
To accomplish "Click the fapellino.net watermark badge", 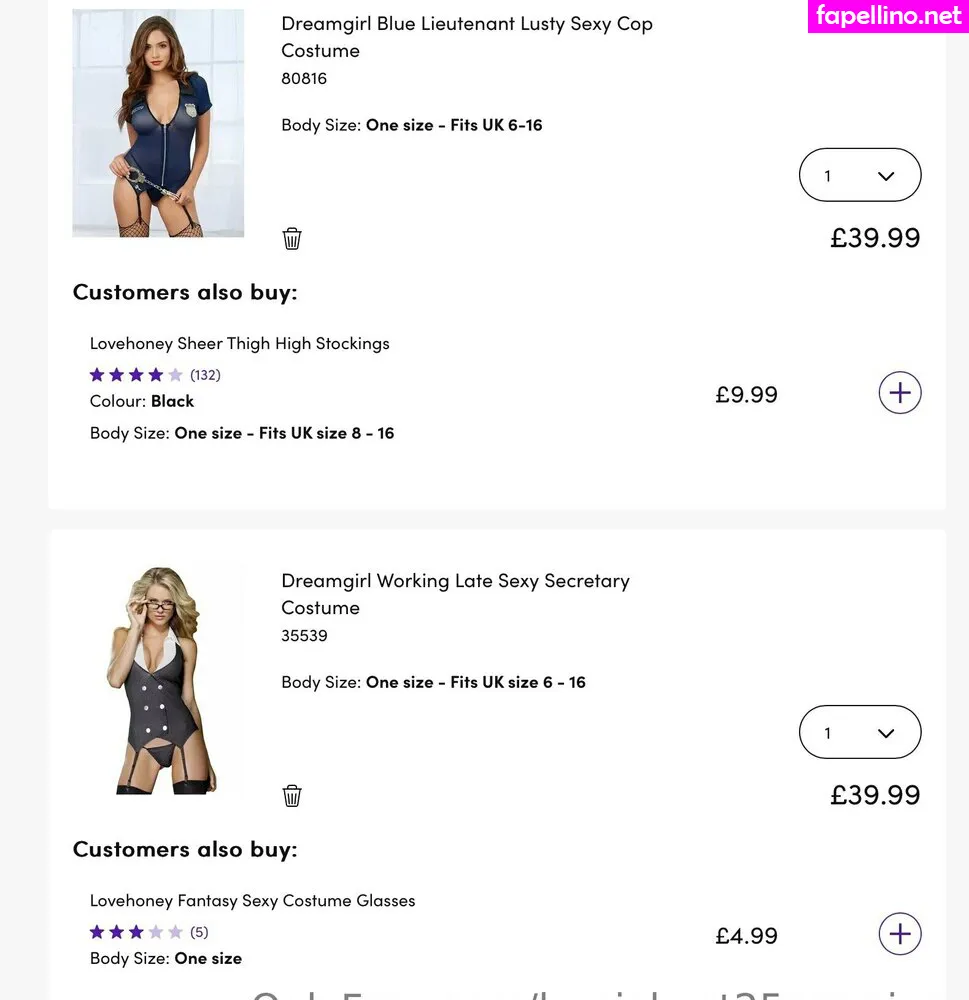I will (x=888, y=16).
